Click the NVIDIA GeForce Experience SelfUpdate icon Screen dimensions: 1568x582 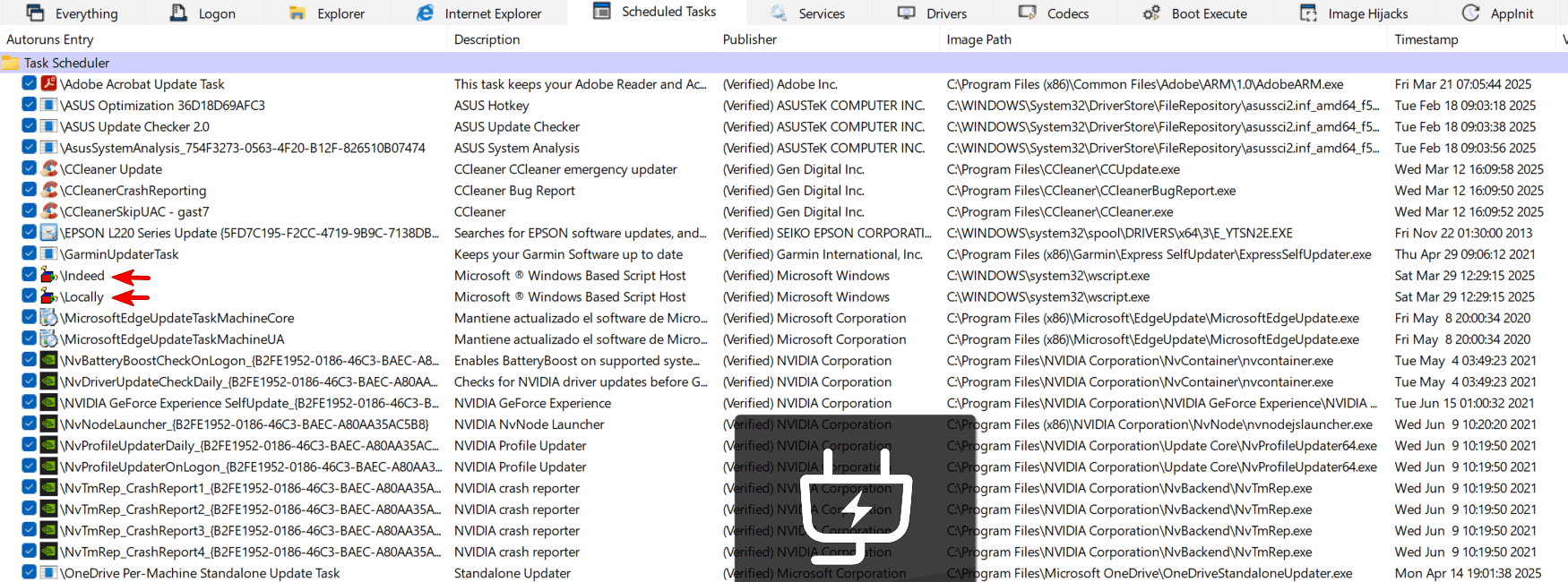pyautogui.click(x=49, y=403)
